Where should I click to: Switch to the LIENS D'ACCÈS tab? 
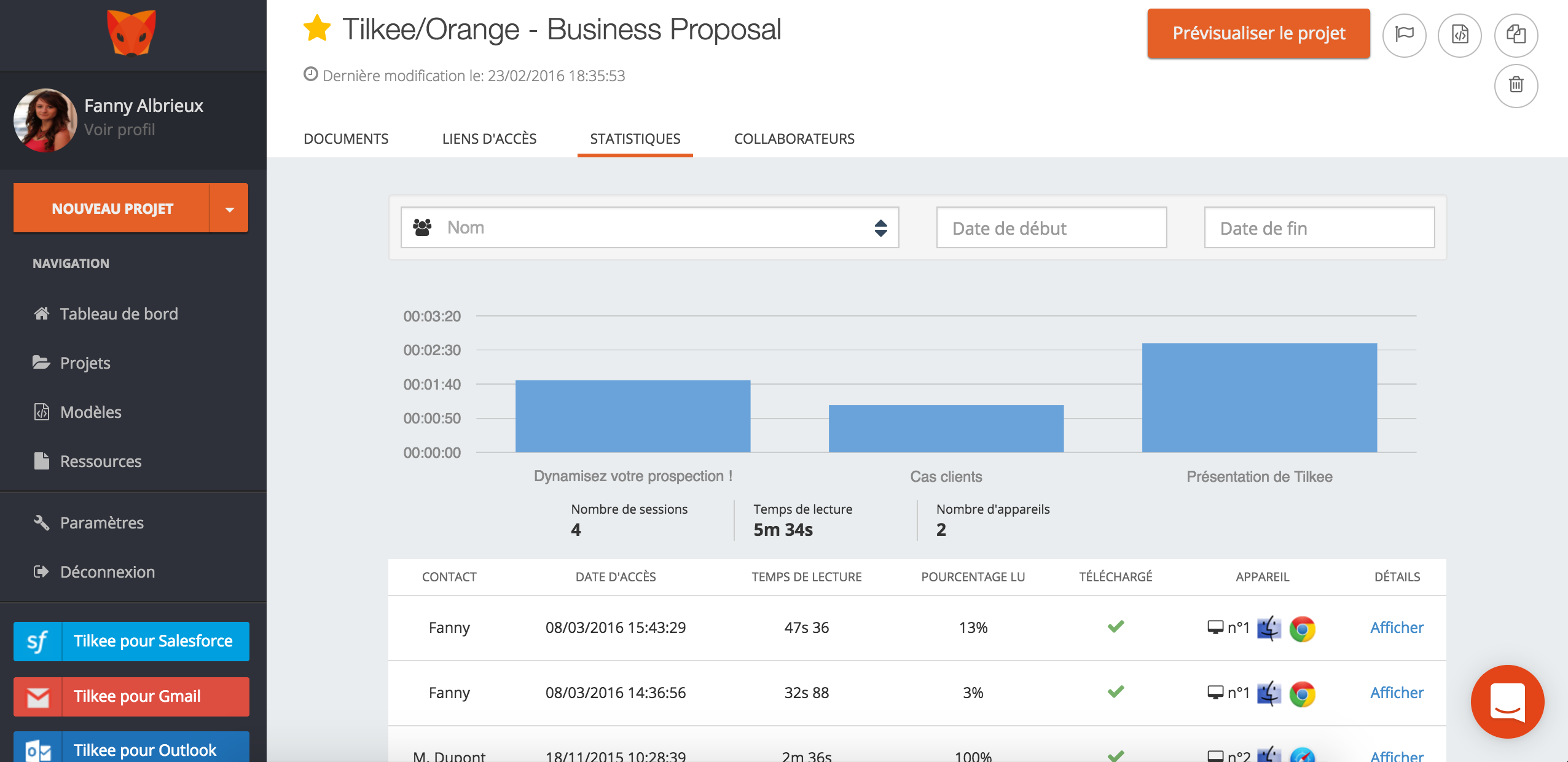(489, 139)
